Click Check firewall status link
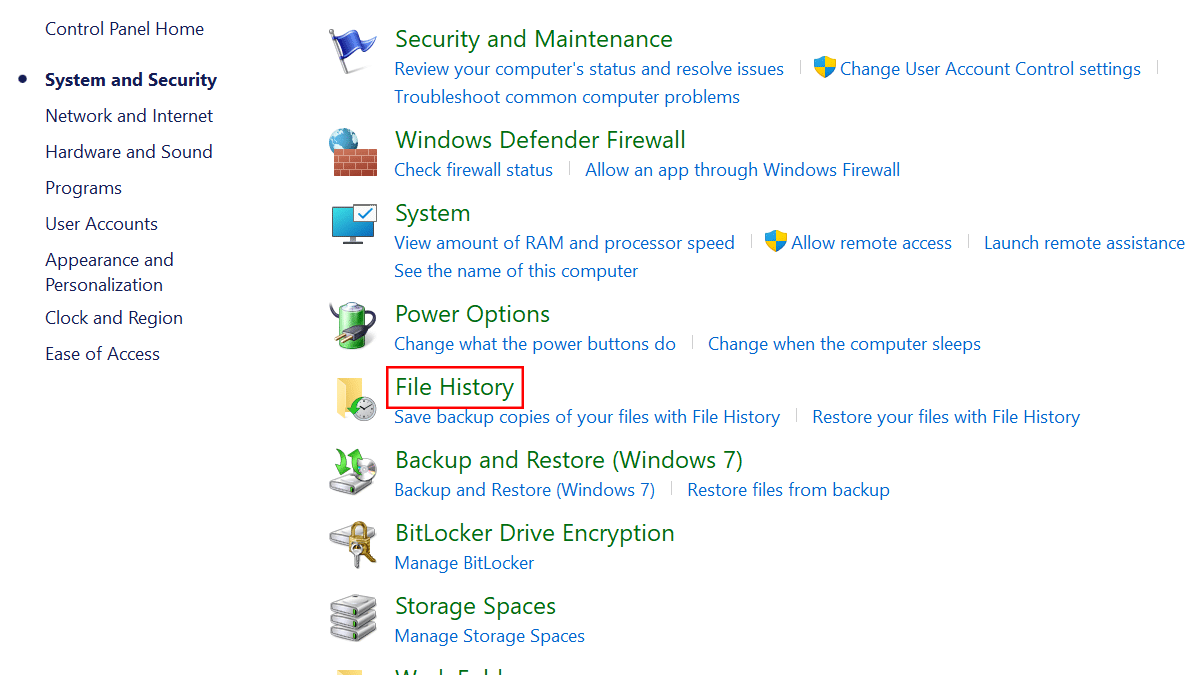Screen dimensions: 1200x675 coord(473,170)
